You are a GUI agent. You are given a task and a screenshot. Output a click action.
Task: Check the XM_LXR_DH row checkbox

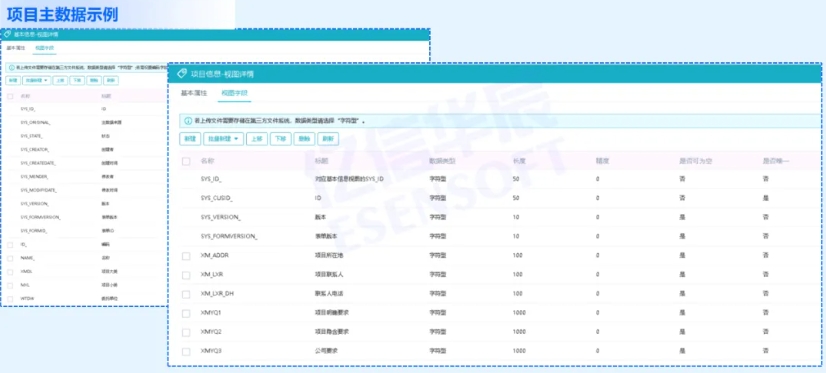click(x=186, y=295)
